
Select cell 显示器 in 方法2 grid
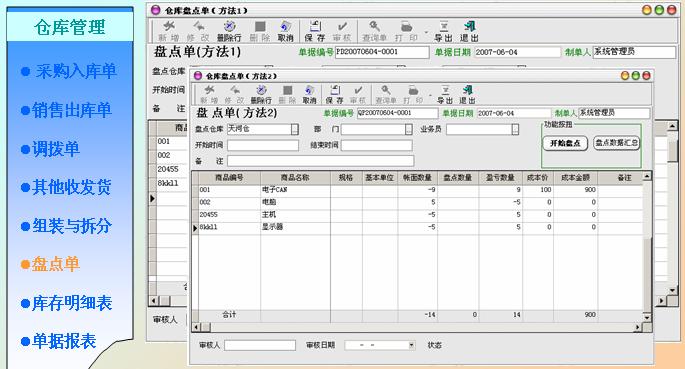tap(295, 227)
